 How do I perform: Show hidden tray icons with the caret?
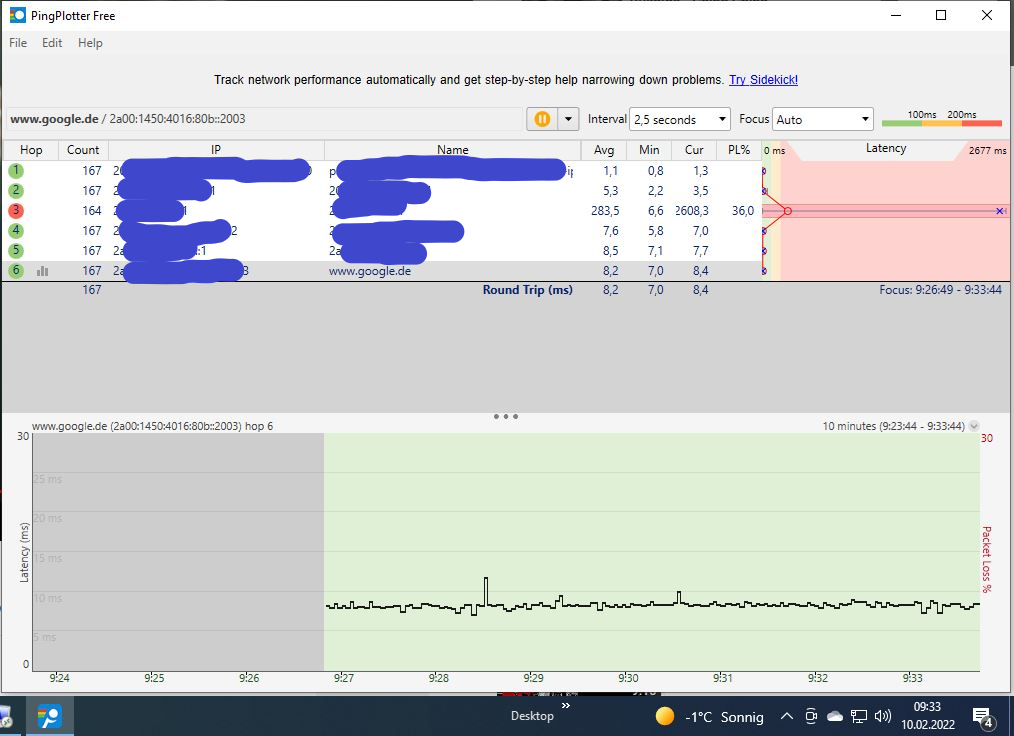(x=786, y=716)
